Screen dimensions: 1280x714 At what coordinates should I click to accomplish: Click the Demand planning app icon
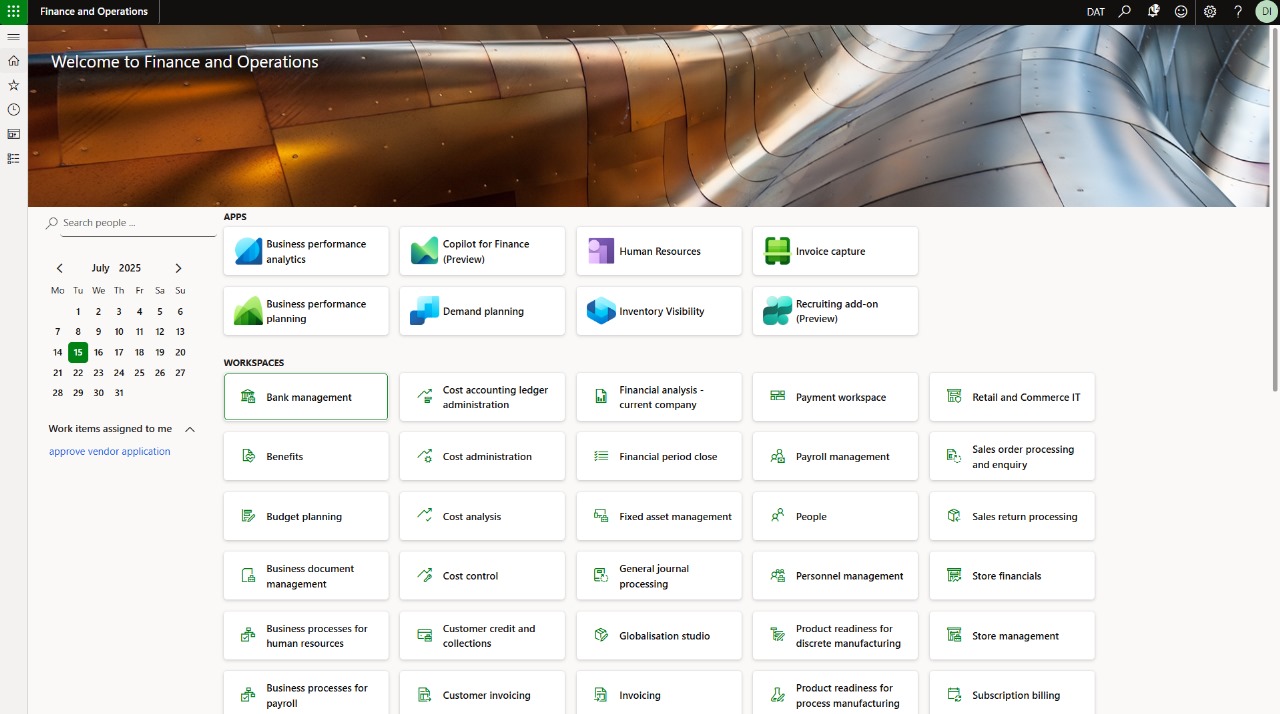[x=425, y=311]
